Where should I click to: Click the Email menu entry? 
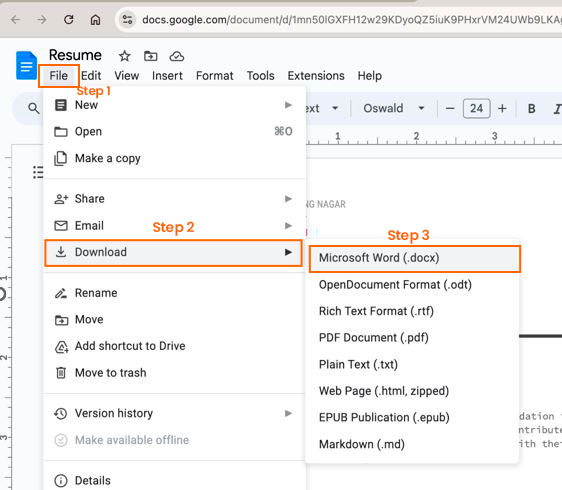[174, 225]
